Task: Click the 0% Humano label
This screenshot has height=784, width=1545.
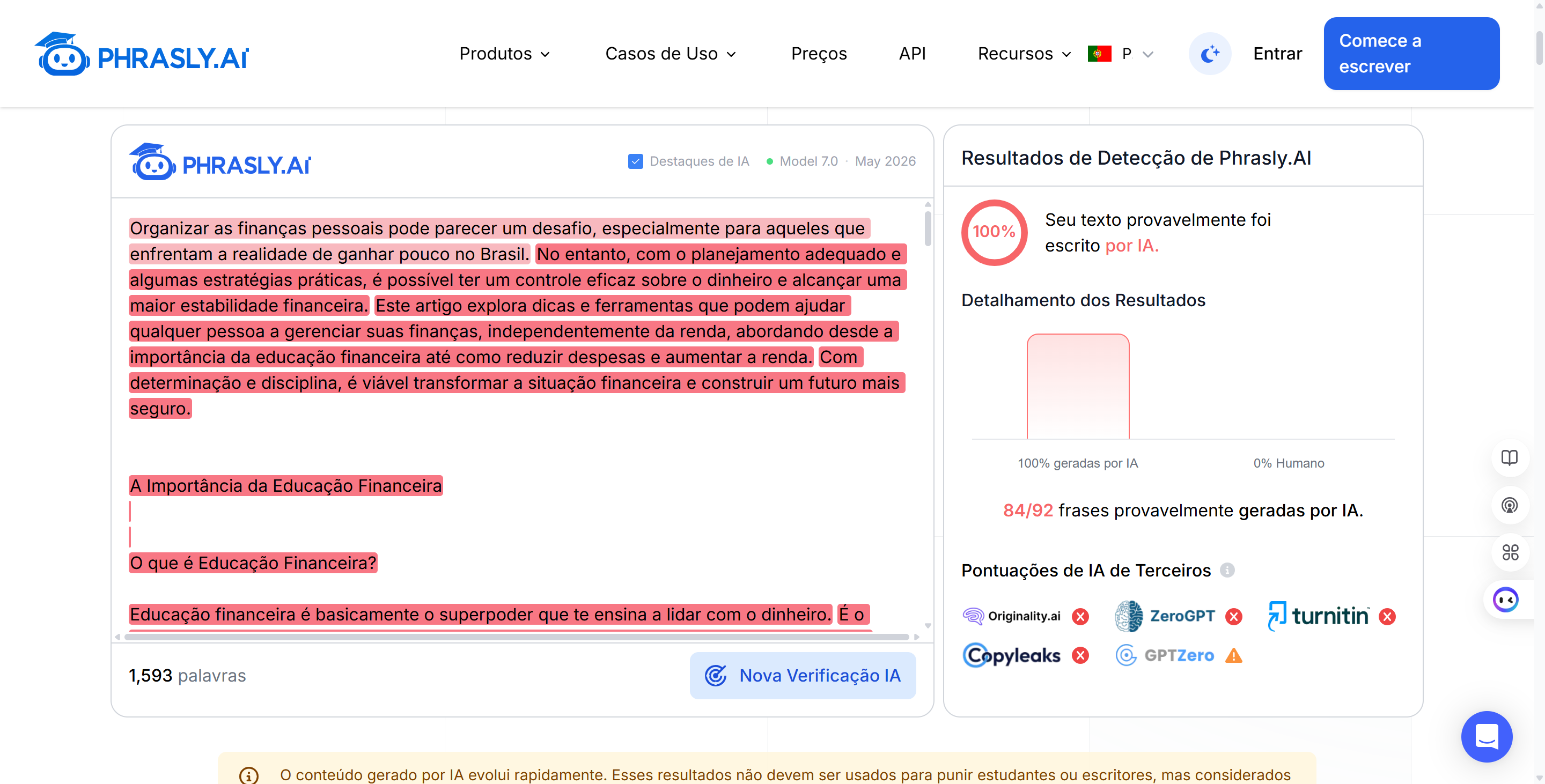Action: [1288, 463]
